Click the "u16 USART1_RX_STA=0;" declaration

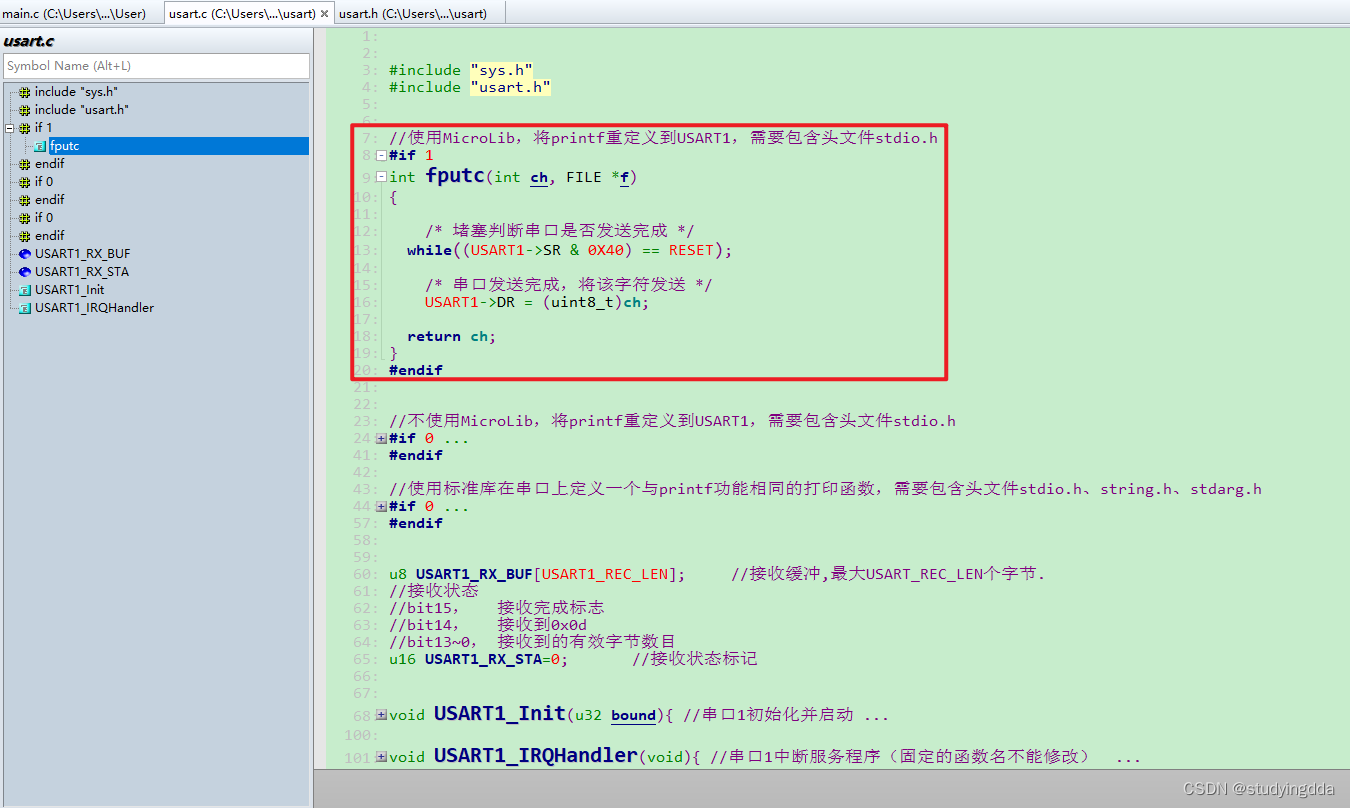pos(478,659)
